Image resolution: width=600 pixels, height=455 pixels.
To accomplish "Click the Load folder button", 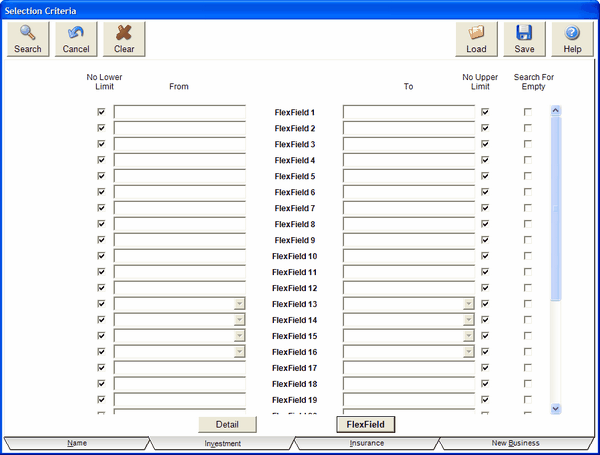I will (x=476, y=39).
